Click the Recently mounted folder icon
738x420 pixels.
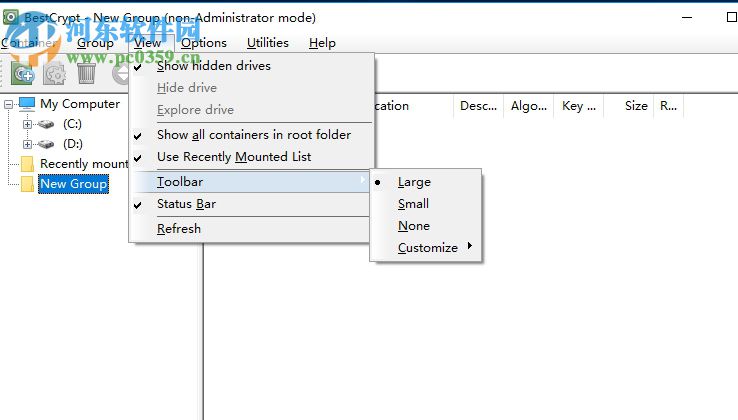pyautogui.click(x=27, y=164)
